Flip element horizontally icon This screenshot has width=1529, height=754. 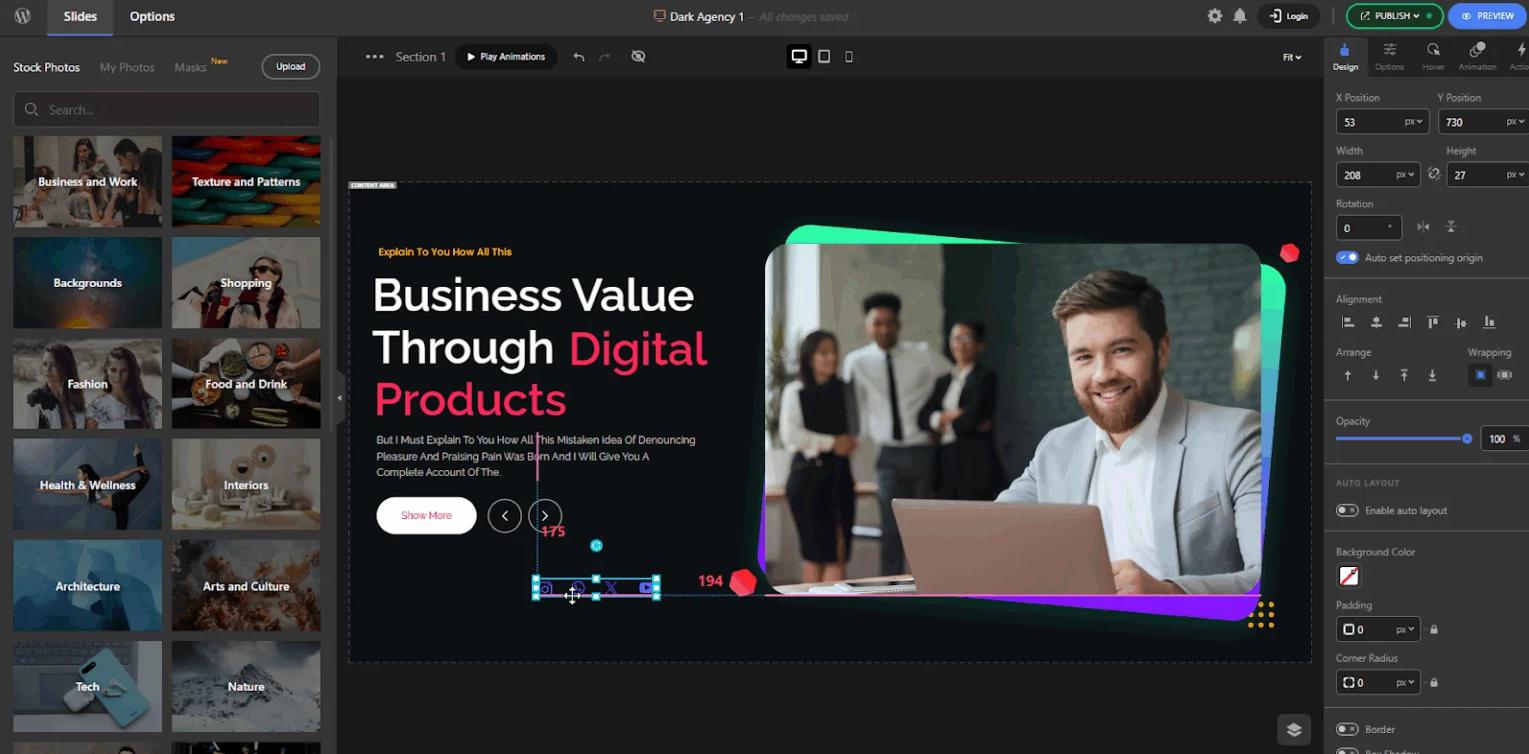pyautogui.click(x=1423, y=227)
